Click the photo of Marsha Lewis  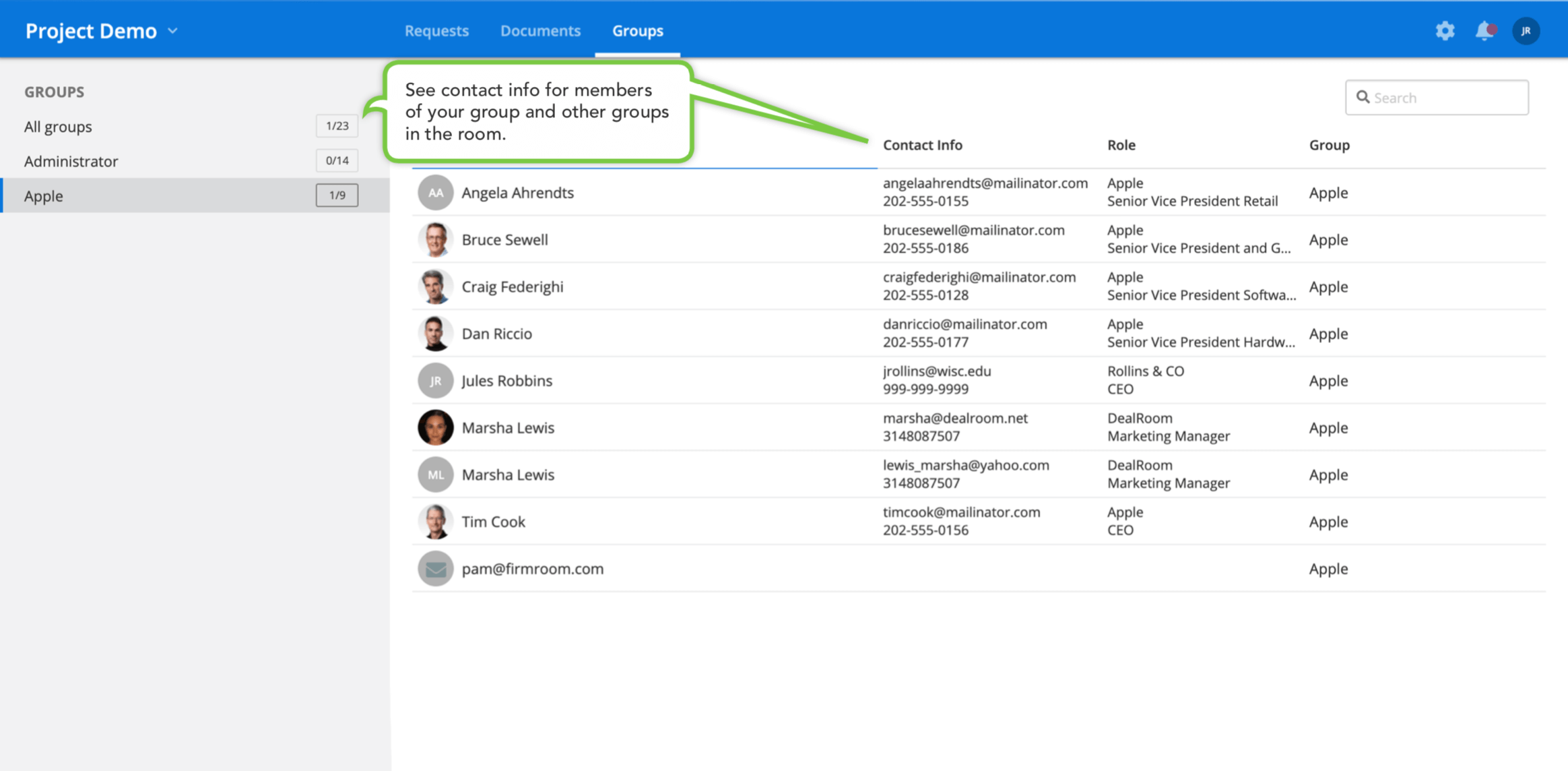coord(435,427)
